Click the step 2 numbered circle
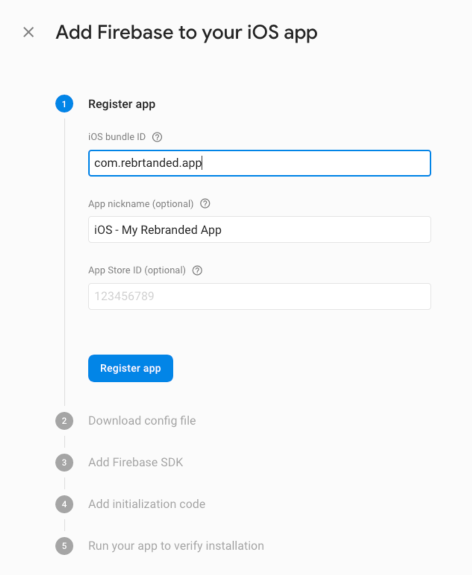 pyautogui.click(x=64, y=421)
